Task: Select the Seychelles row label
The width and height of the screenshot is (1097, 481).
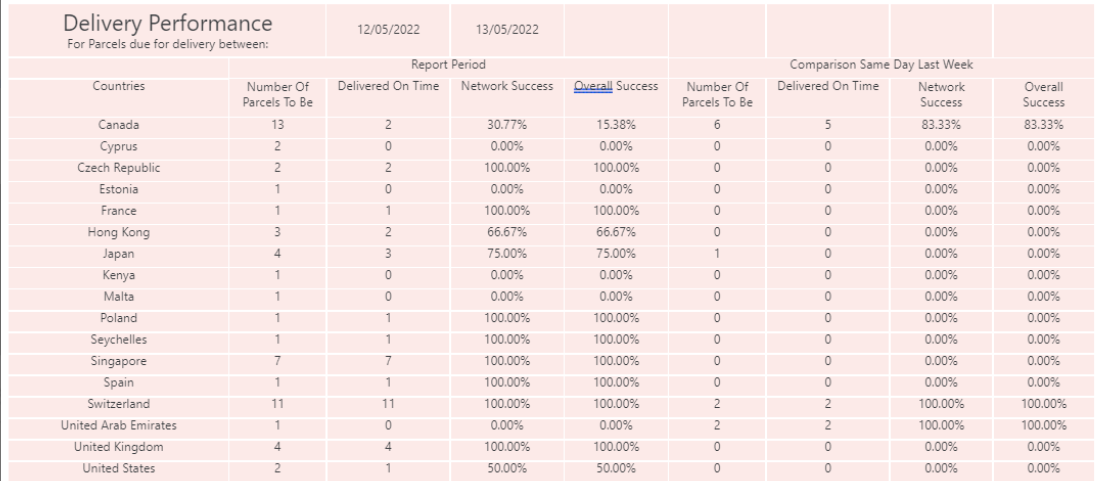Action: [119, 340]
